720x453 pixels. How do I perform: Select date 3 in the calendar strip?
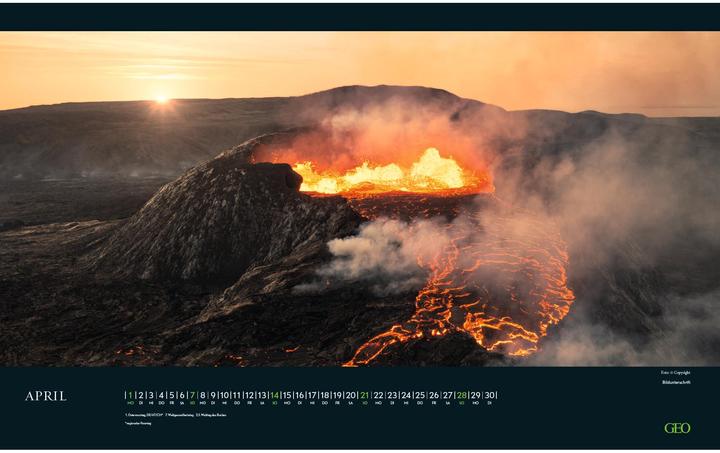[151, 395]
